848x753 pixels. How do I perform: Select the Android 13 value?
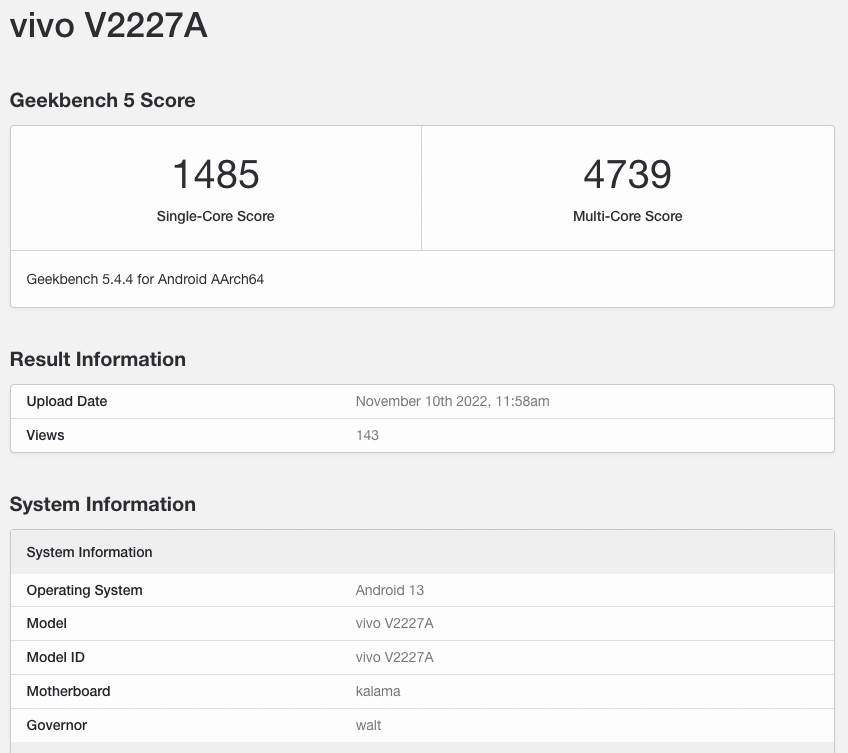389,590
